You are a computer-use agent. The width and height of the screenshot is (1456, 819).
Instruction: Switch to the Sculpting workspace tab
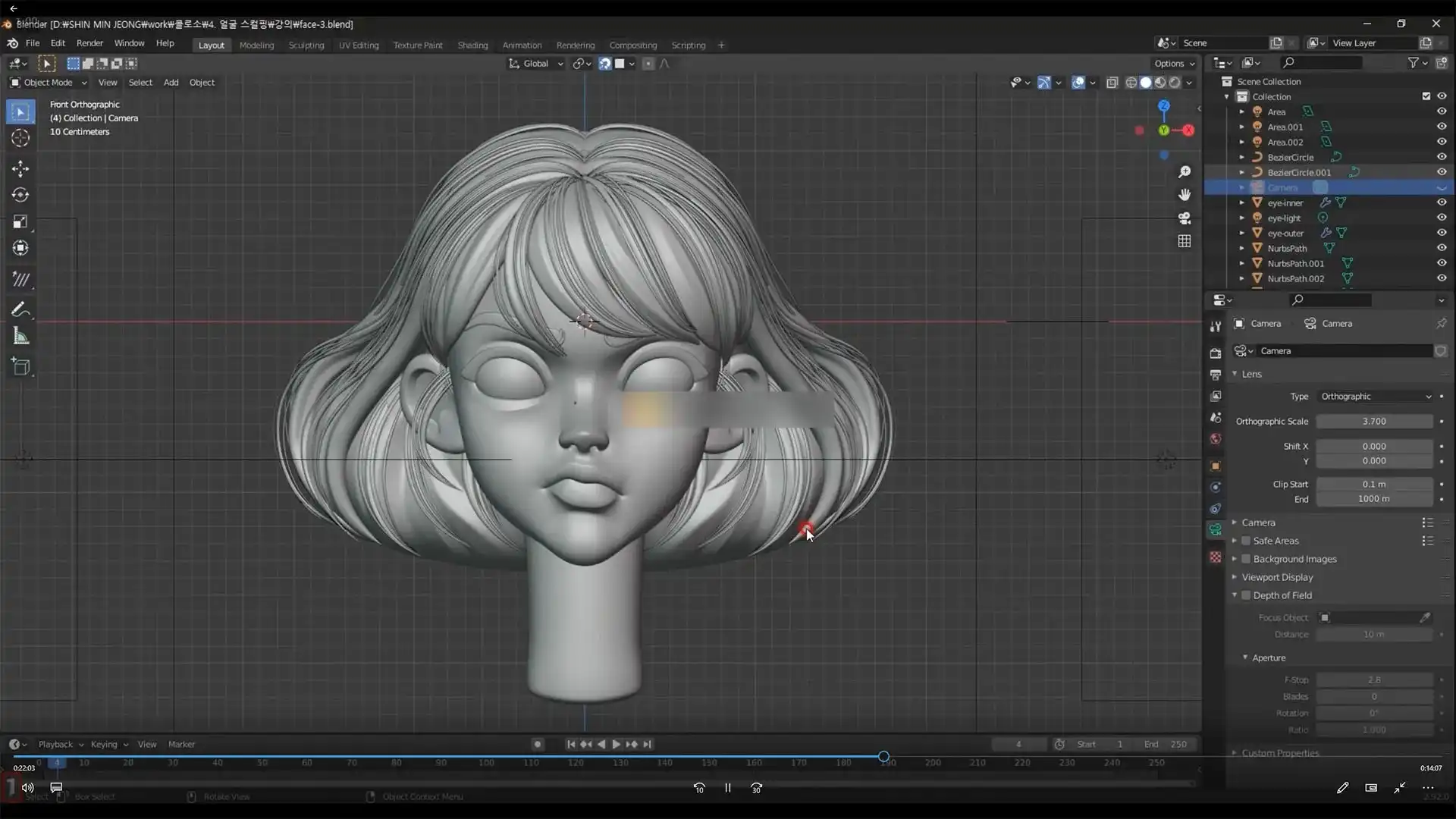pos(306,45)
